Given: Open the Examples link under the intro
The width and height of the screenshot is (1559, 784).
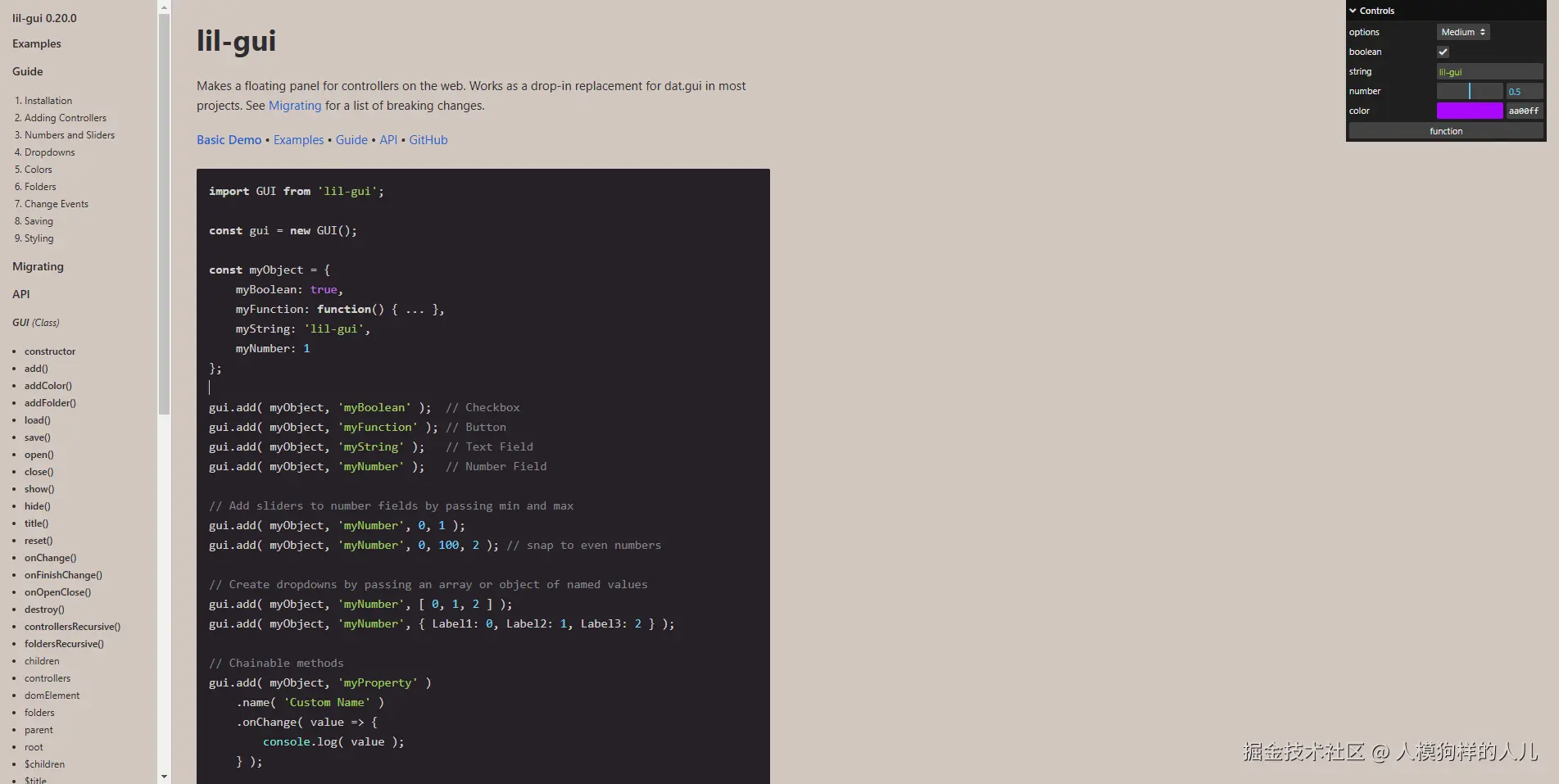Looking at the screenshot, I should 298,140.
